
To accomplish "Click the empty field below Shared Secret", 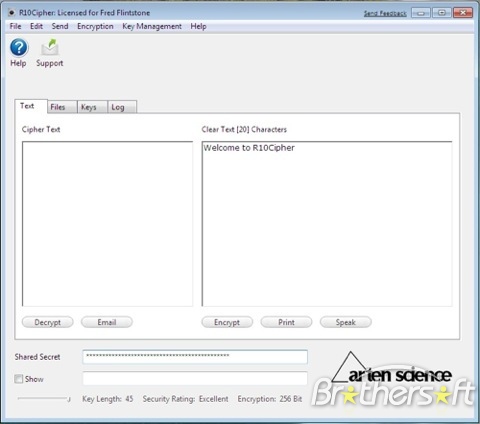I will click(195, 378).
